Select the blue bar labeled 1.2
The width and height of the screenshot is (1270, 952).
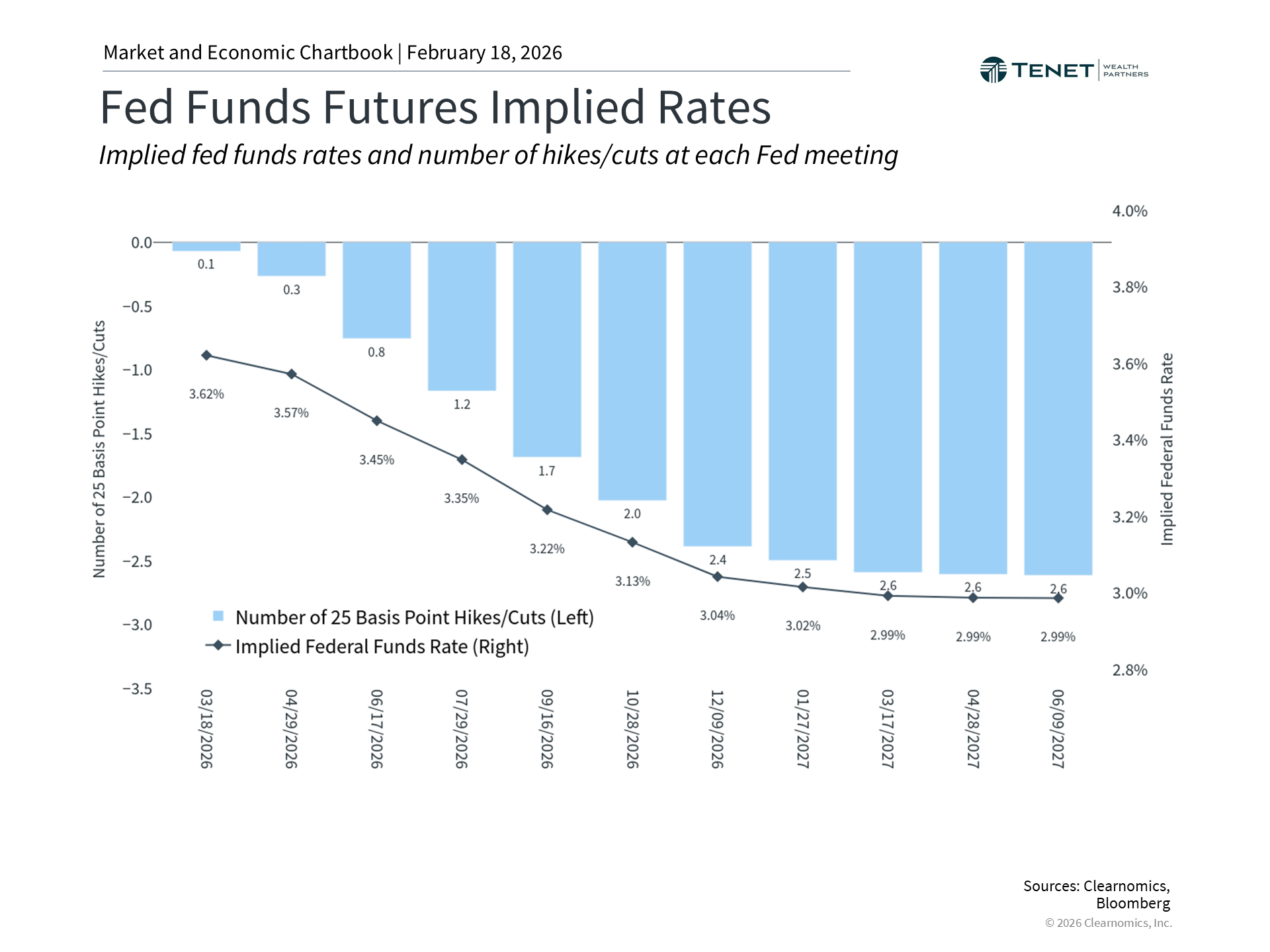(x=462, y=316)
